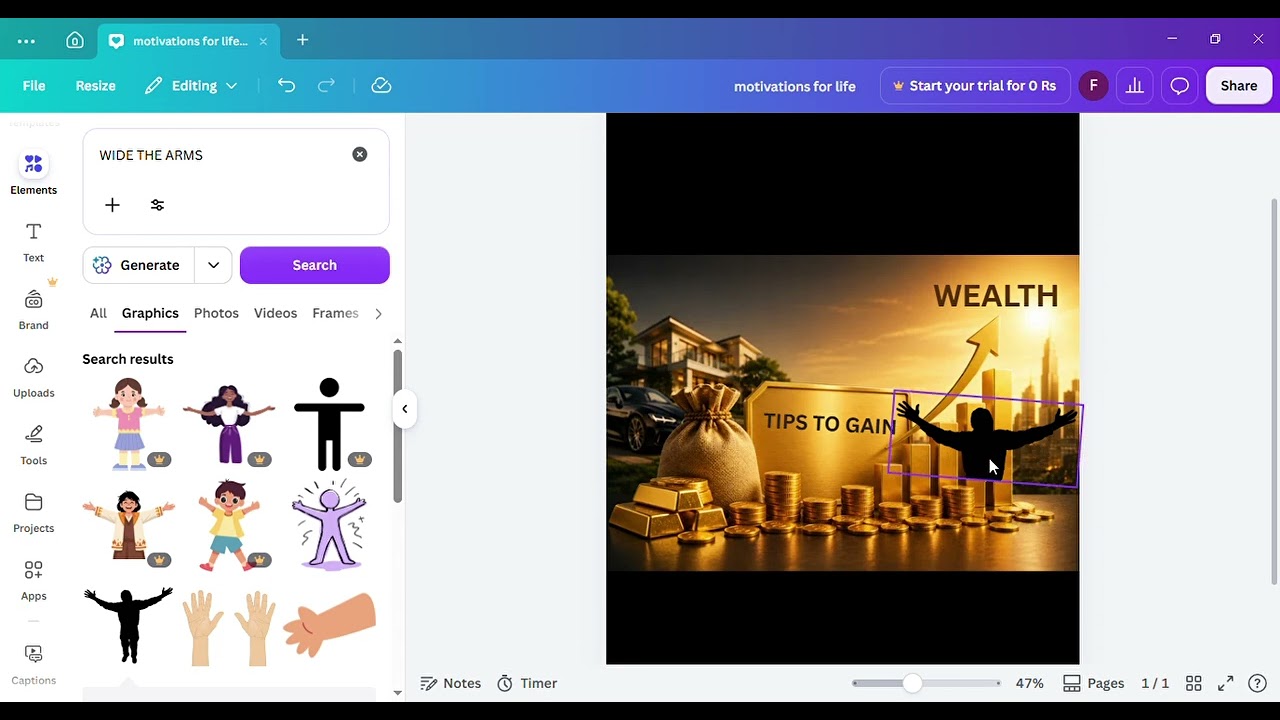Select black silhouette arms-wide graphic thumbnail
1280x720 pixels.
coord(128,624)
